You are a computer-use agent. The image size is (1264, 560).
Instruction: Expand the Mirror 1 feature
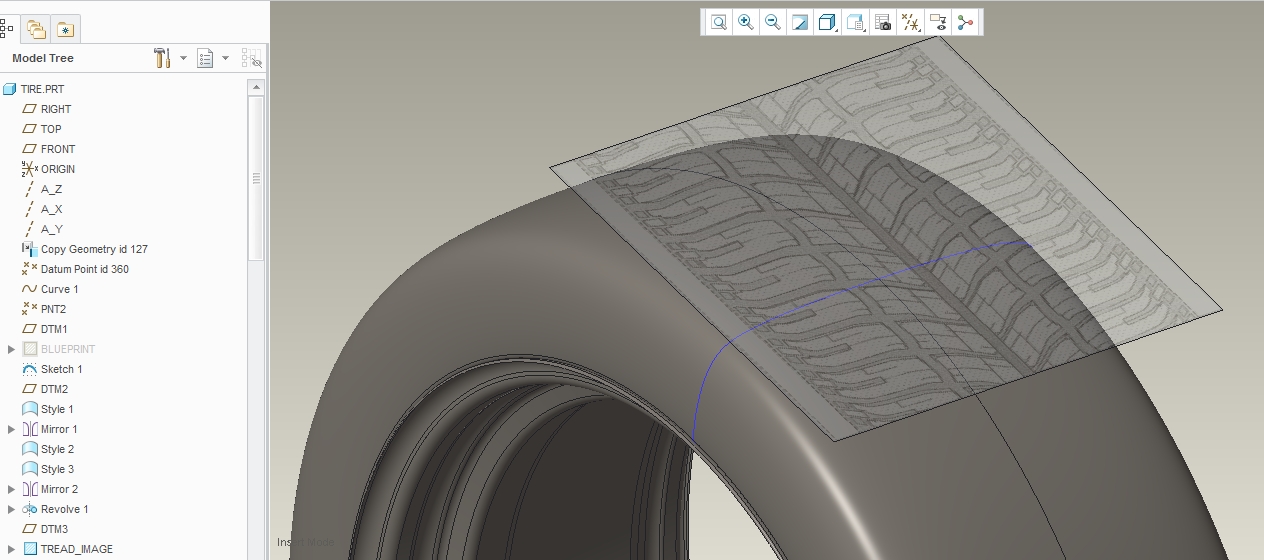tap(11, 429)
